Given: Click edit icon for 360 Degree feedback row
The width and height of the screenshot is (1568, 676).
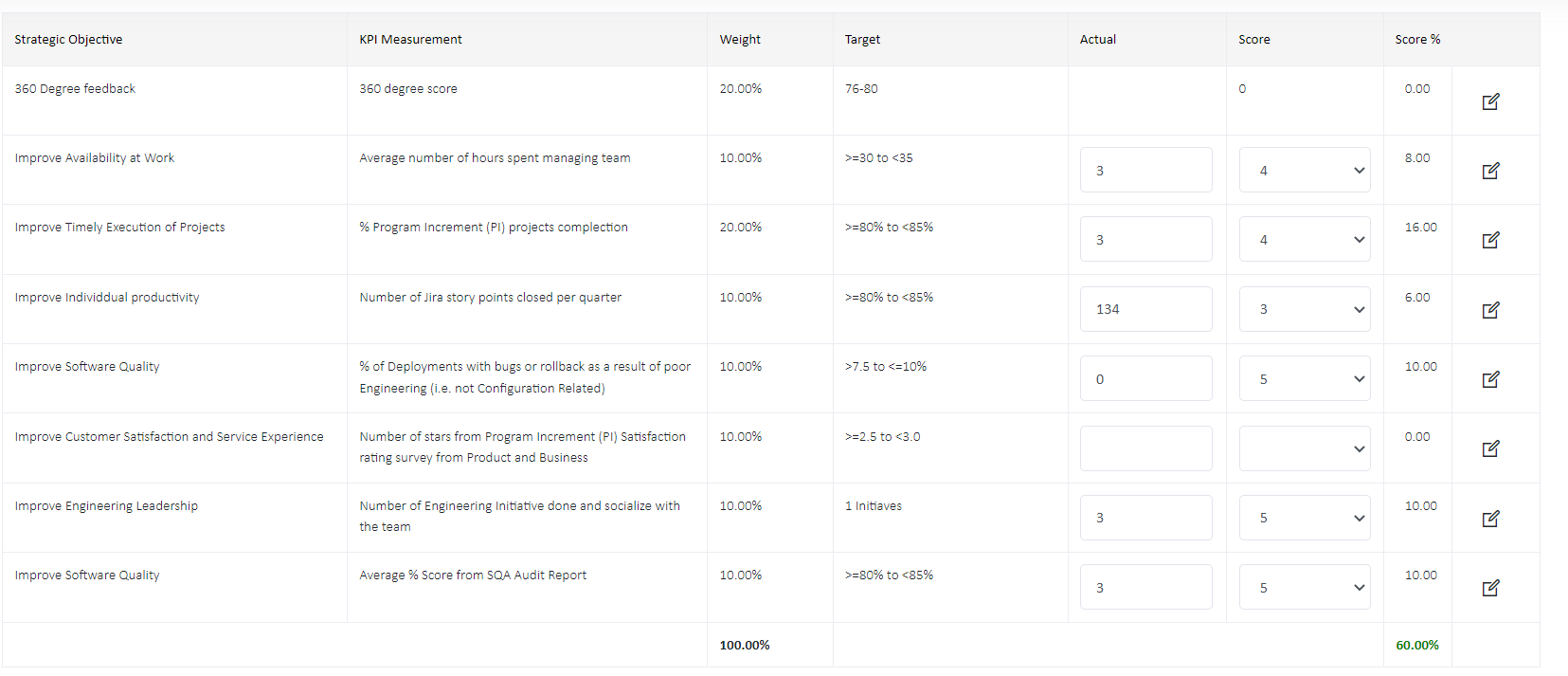Looking at the screenshot, I should coord(1490,101).
